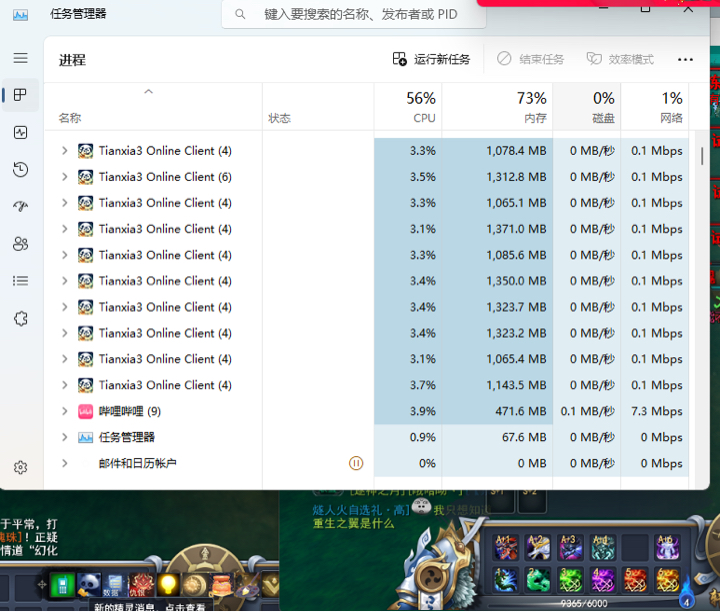
Task: Sort processes by 磁盘 column header
Action: tap(587, 107)
